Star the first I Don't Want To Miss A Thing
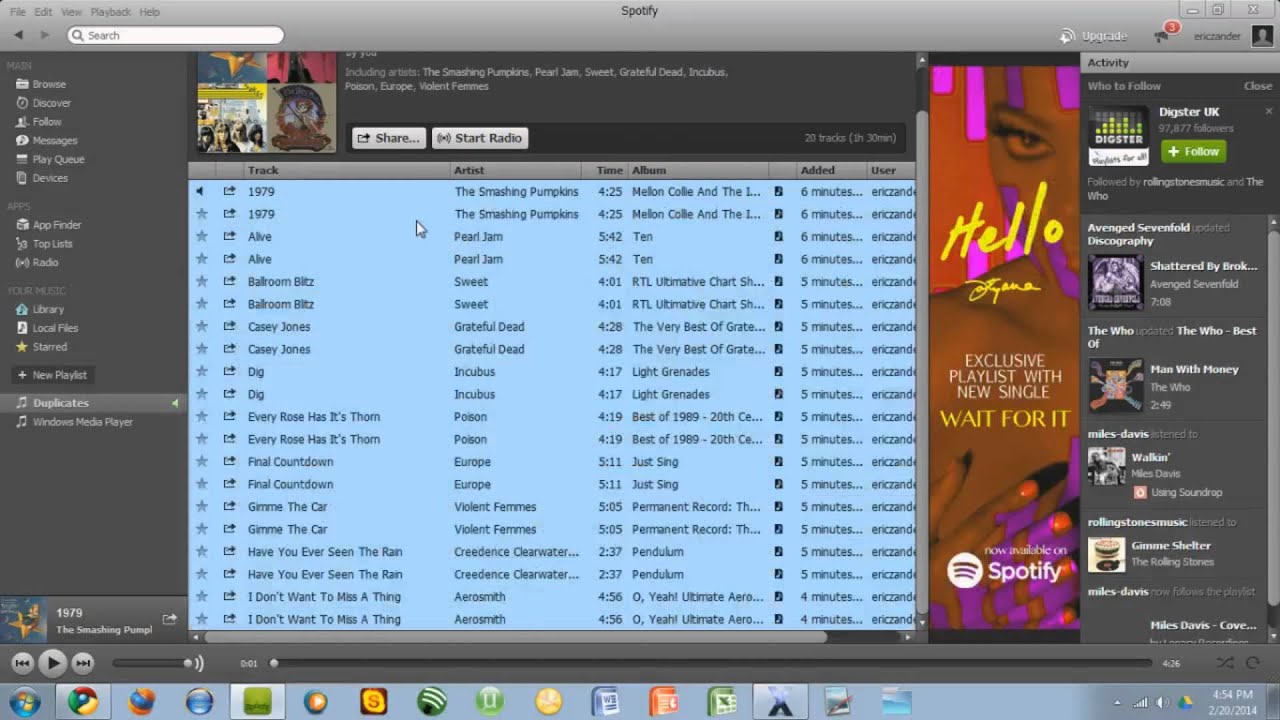Screen dimensions: 1280x720 pyautogui.click(x=201, y=596)
